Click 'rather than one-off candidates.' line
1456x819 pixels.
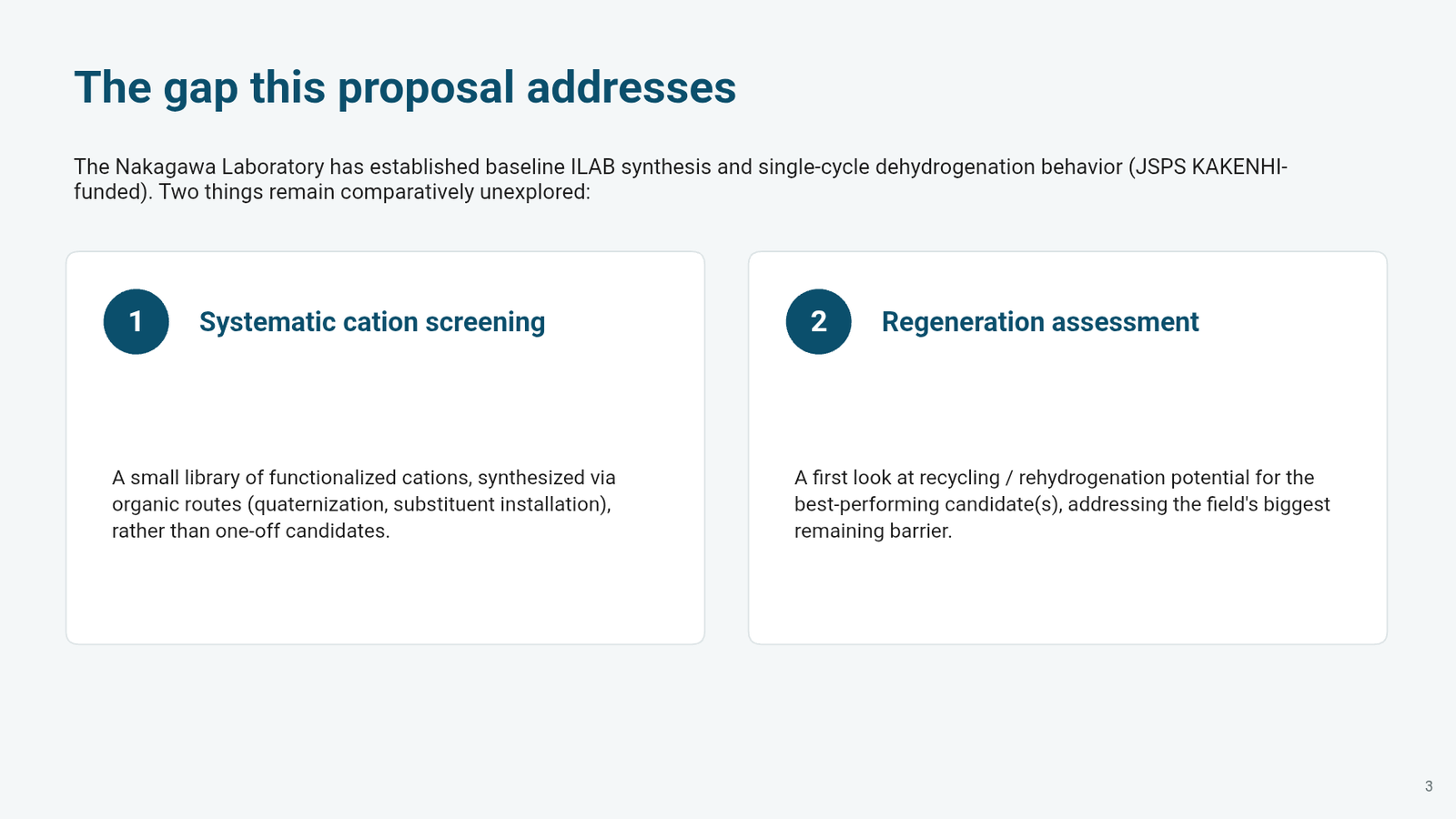pos(251,531)
